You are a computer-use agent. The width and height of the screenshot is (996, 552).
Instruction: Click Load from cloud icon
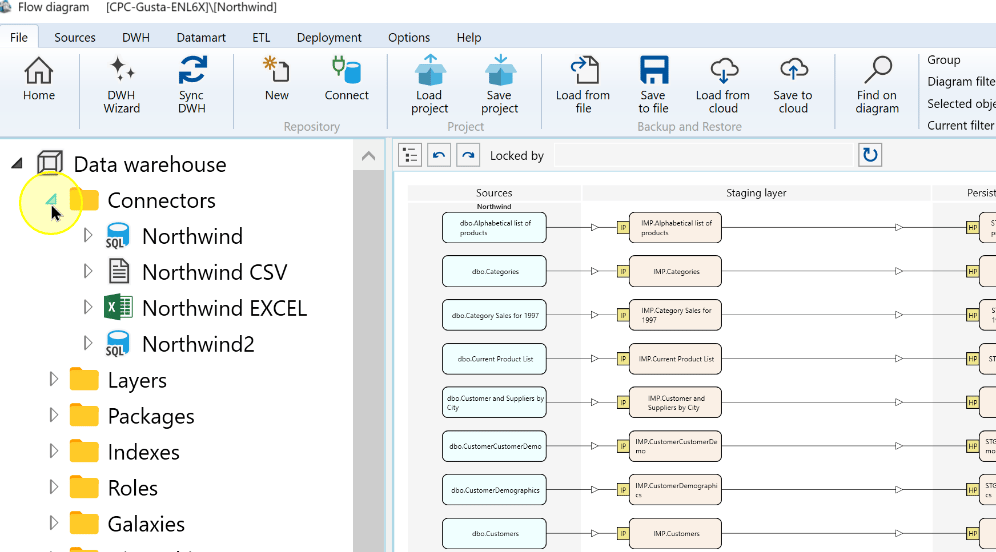click(x=723, y=70)
